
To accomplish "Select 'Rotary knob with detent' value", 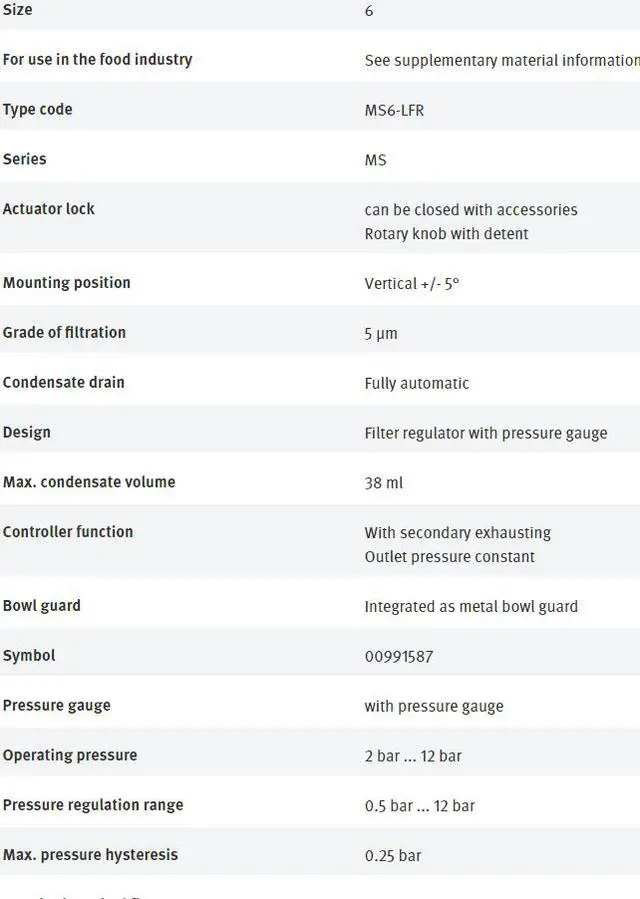I will click(x=446, y=234).
